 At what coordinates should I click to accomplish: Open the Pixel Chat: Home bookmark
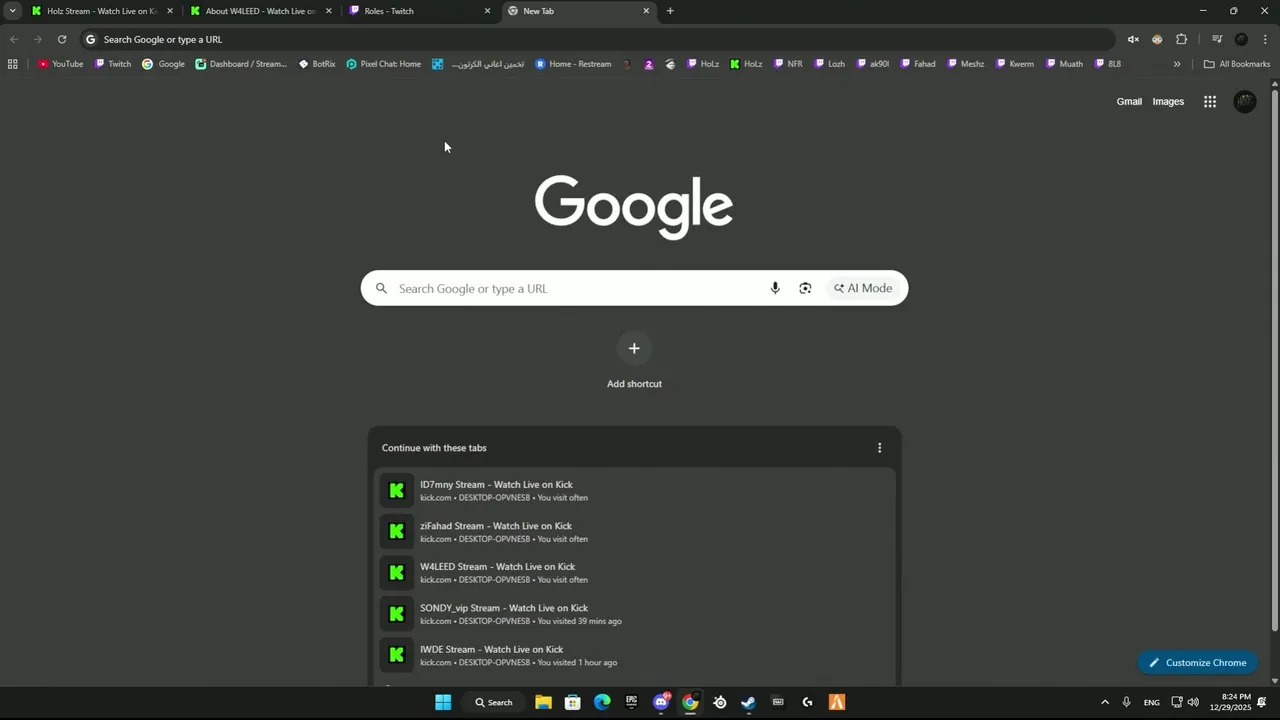click(x=384, y=64)
